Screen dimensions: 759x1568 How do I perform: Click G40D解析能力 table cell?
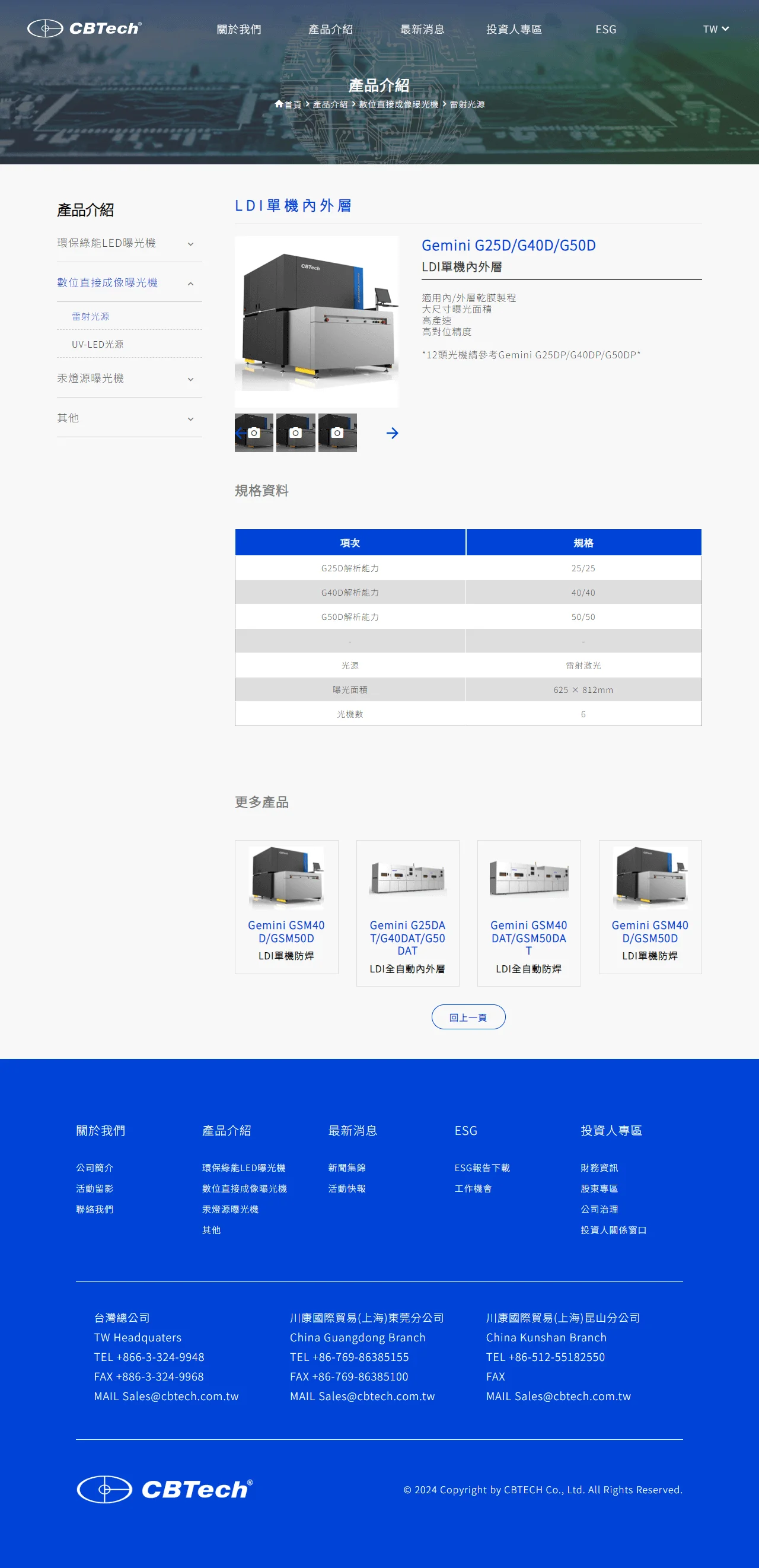click(350, 592)
